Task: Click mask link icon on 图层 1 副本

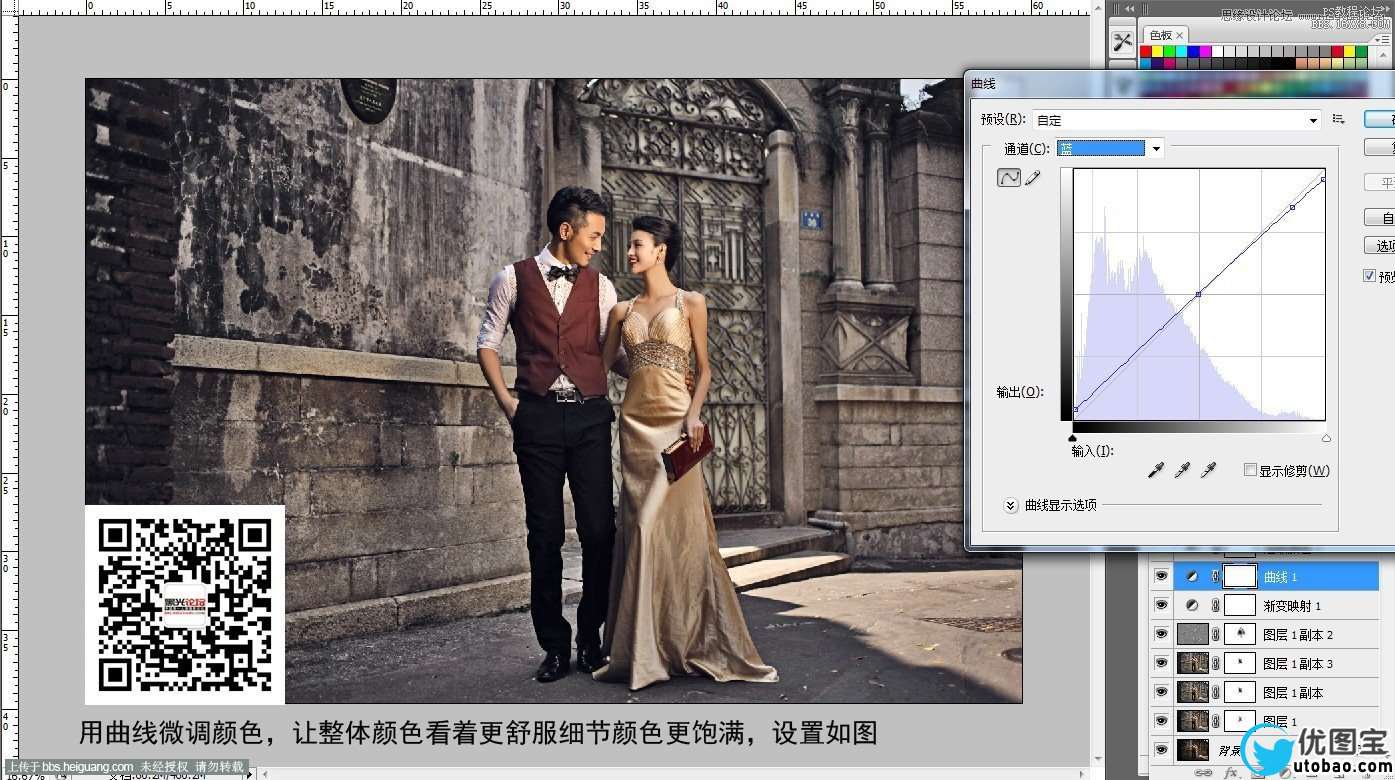Action: [1216, 692]
